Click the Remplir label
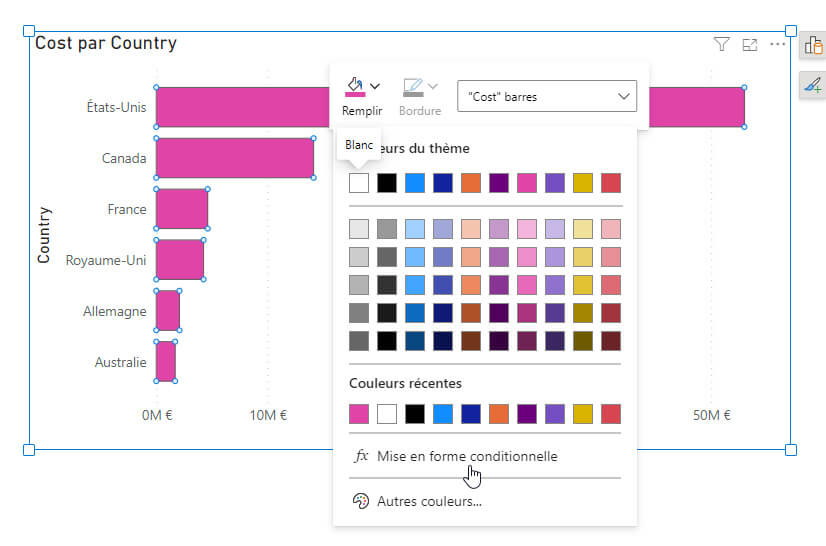The width and height of the screenshot is (826, 546). [x=362, y=111]
